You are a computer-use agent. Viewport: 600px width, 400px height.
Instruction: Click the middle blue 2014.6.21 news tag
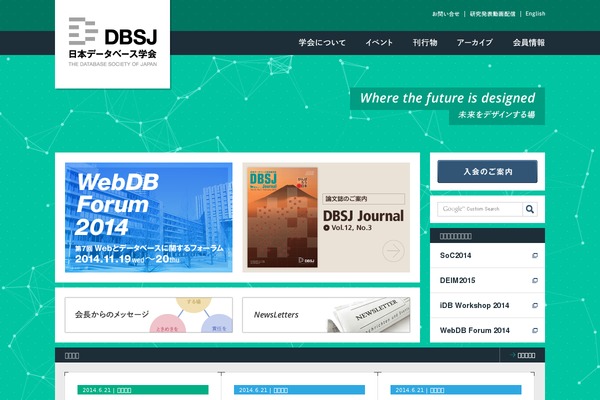tap(299, 390)
